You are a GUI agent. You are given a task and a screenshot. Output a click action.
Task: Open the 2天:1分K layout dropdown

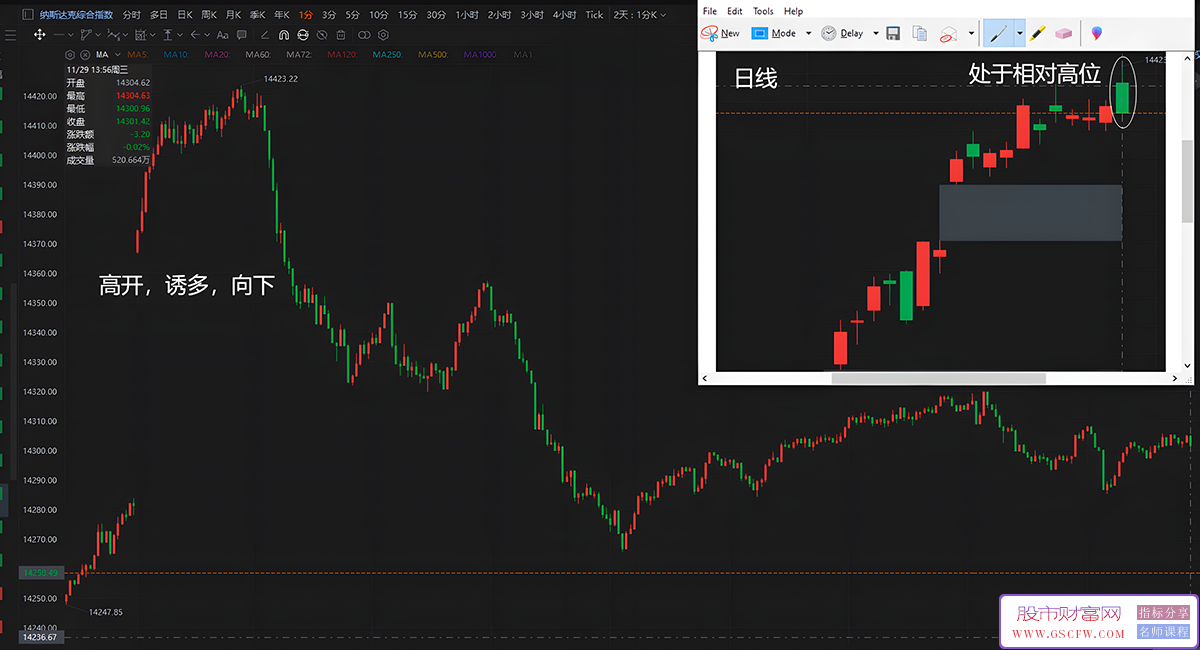point(640,15)
